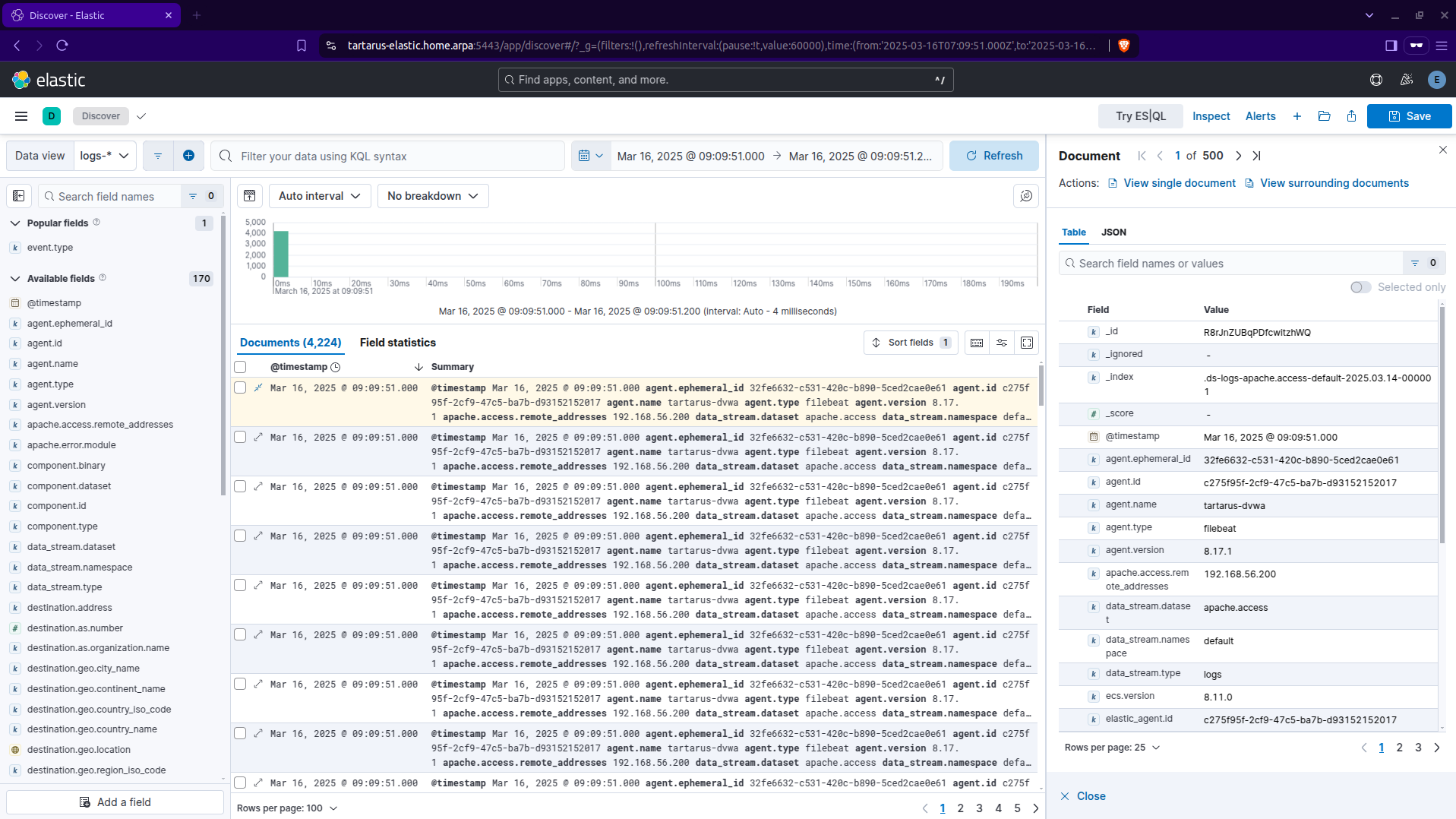Click the tall green histogram bar
Screen dimensions: 1456x819
coord(281,255)
